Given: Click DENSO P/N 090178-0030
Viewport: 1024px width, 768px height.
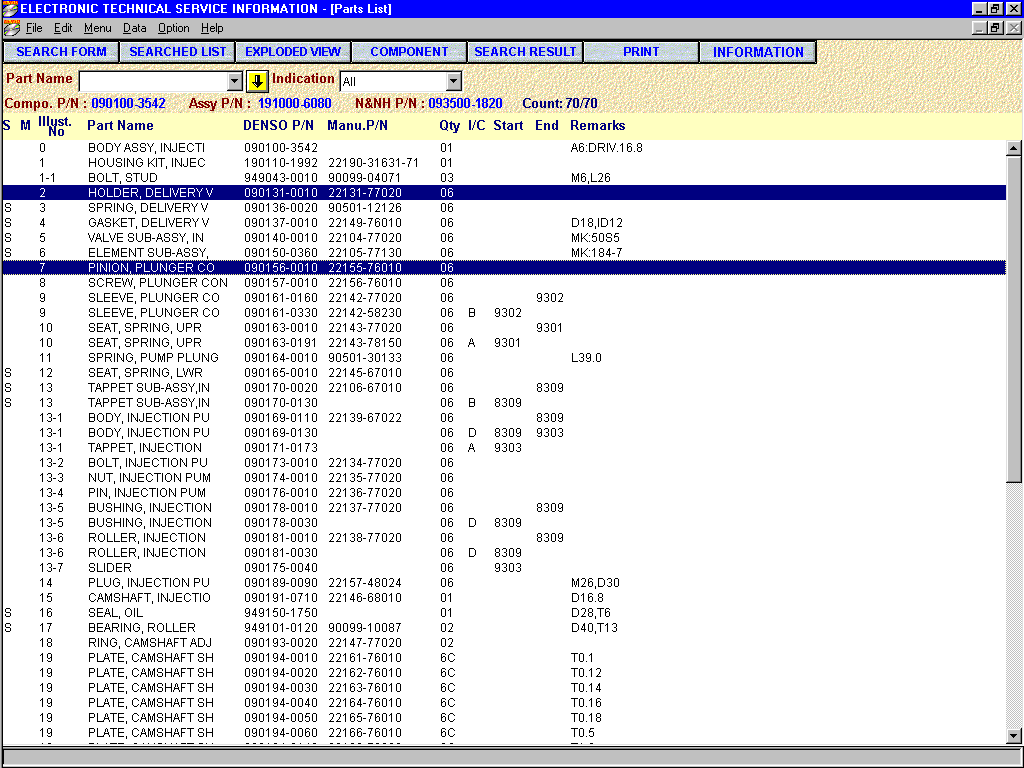Looking at the screenshot, I should pyautogui.click(x=281, y=523).
